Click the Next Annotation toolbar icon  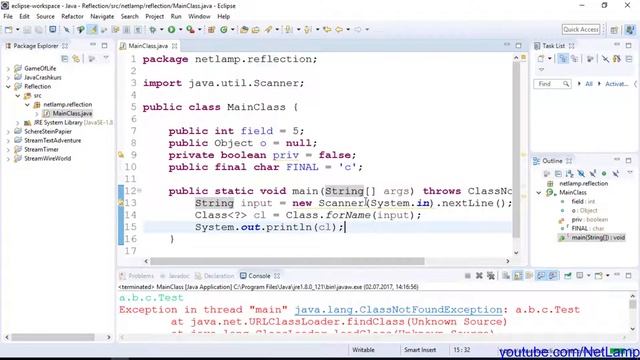coord(289,29)
